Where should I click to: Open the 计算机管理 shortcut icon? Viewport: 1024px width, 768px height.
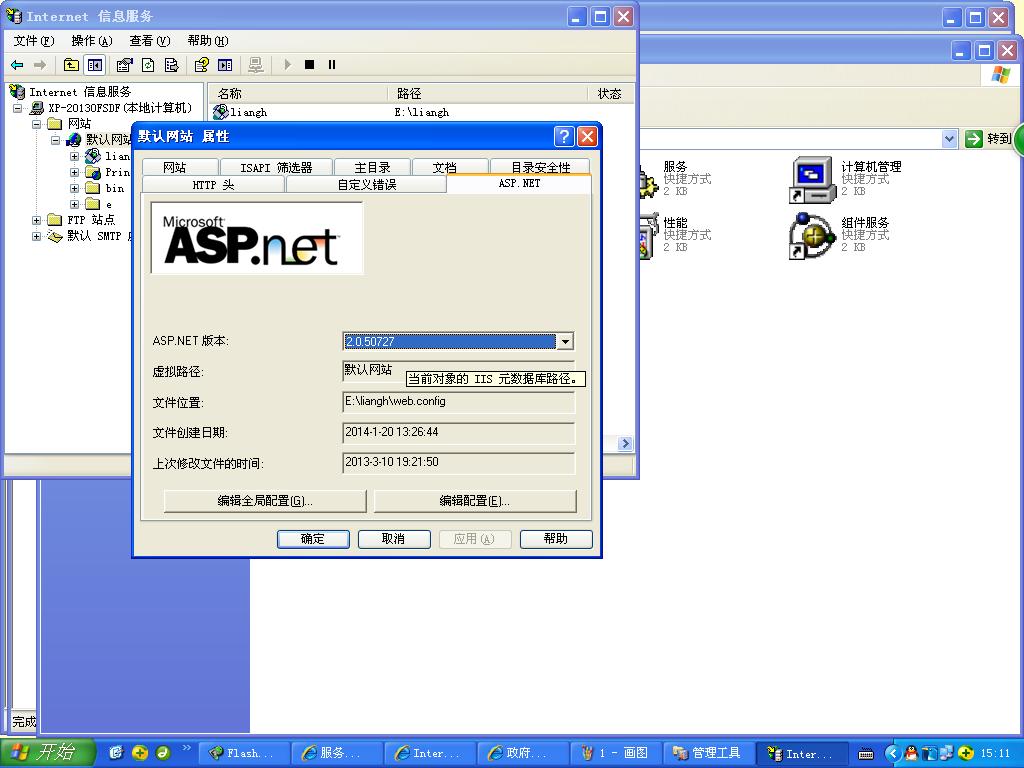point(812,180)
